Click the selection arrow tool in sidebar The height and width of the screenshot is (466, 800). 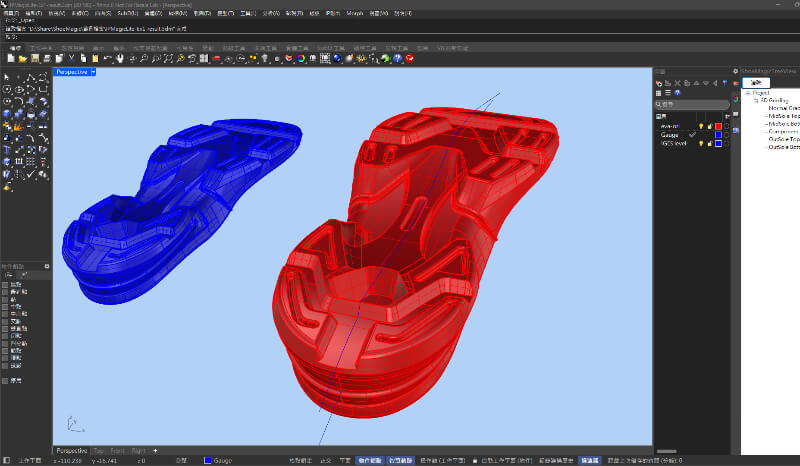pos(8,77)
